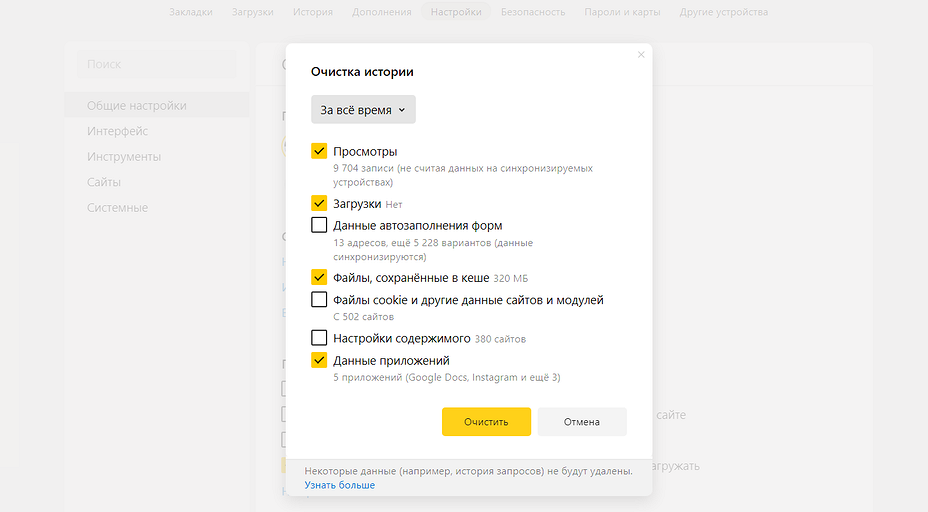This screenshot has width=928, height=512.
Task: Uncheck the 'Данные приложений' checkbox
Action: click(319, 360)
